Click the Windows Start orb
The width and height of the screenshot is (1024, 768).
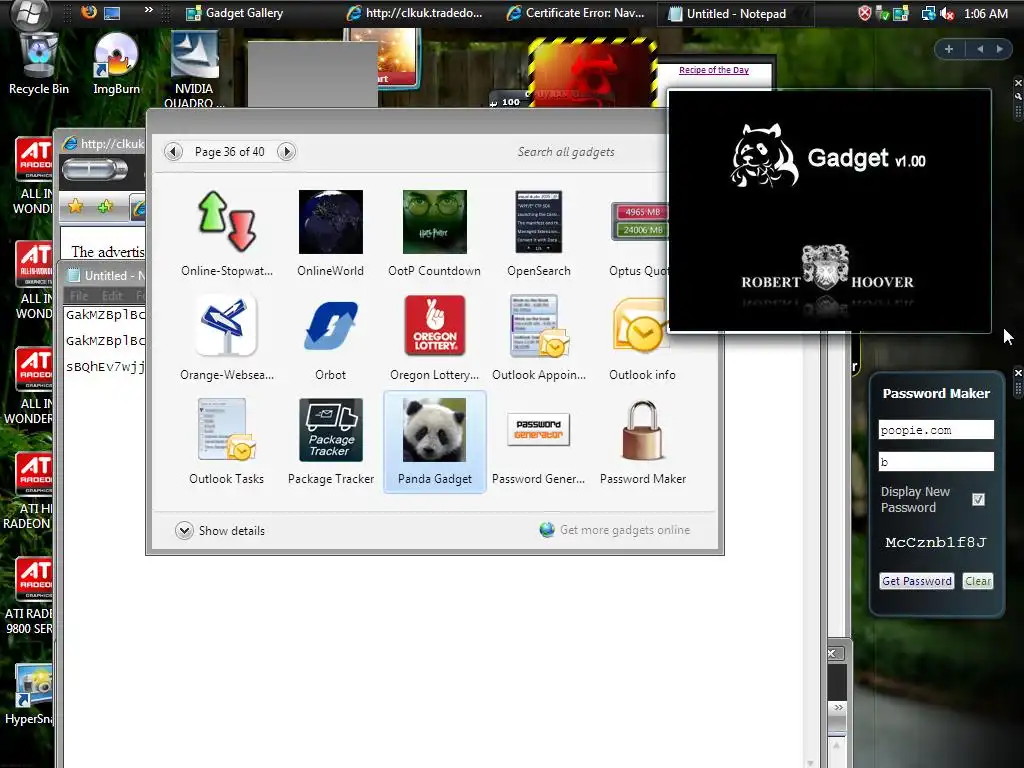(31, 13)
